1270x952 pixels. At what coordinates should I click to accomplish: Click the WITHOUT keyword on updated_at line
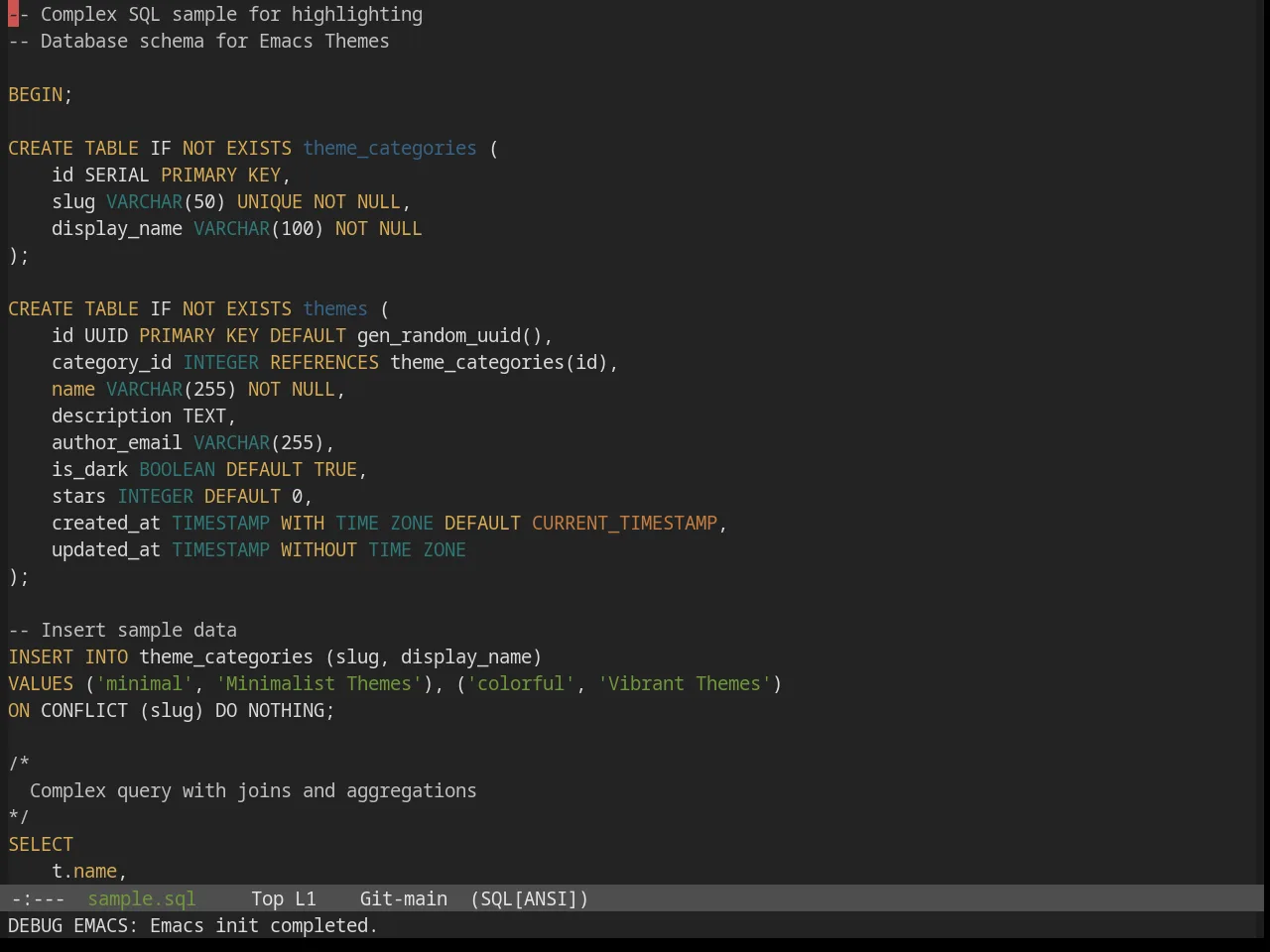pyautogui.click(x=318, y=549)
